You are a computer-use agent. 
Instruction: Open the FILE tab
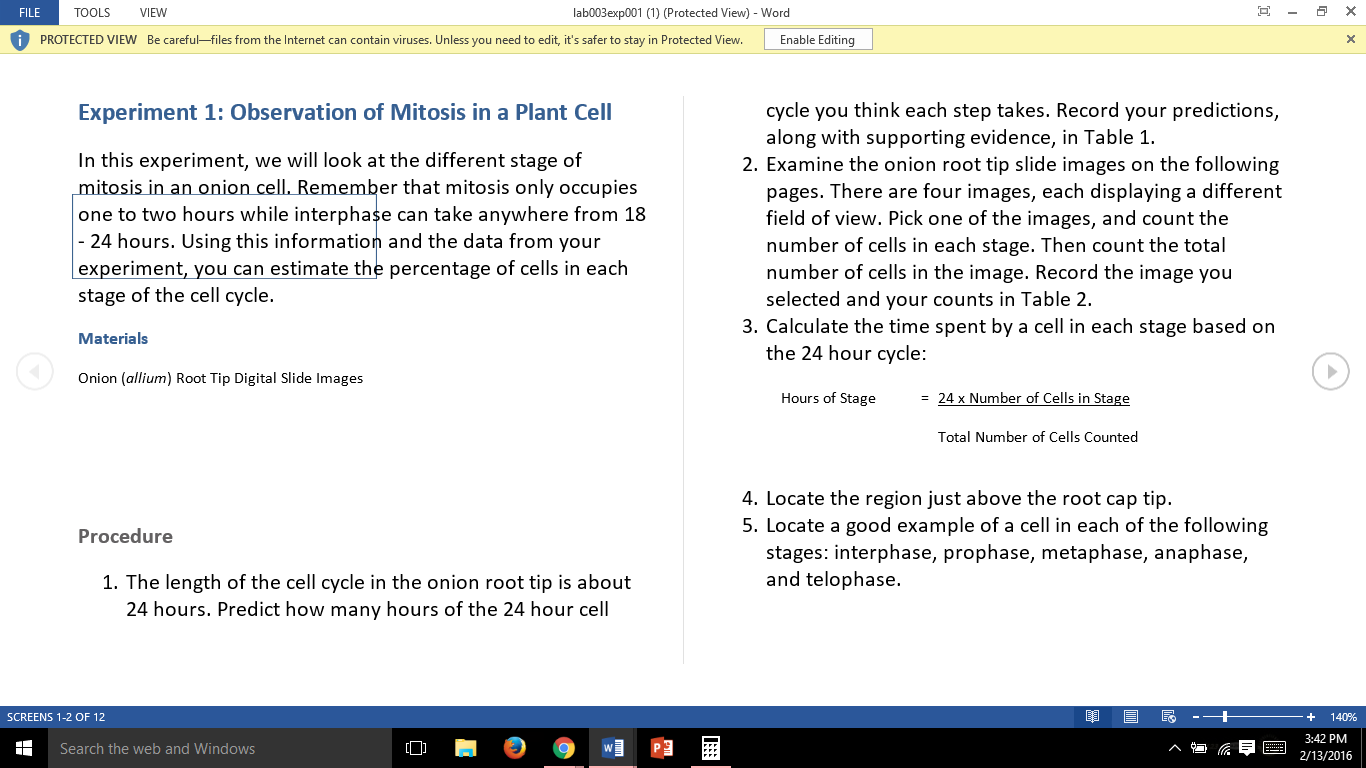[x=29, y=13]
